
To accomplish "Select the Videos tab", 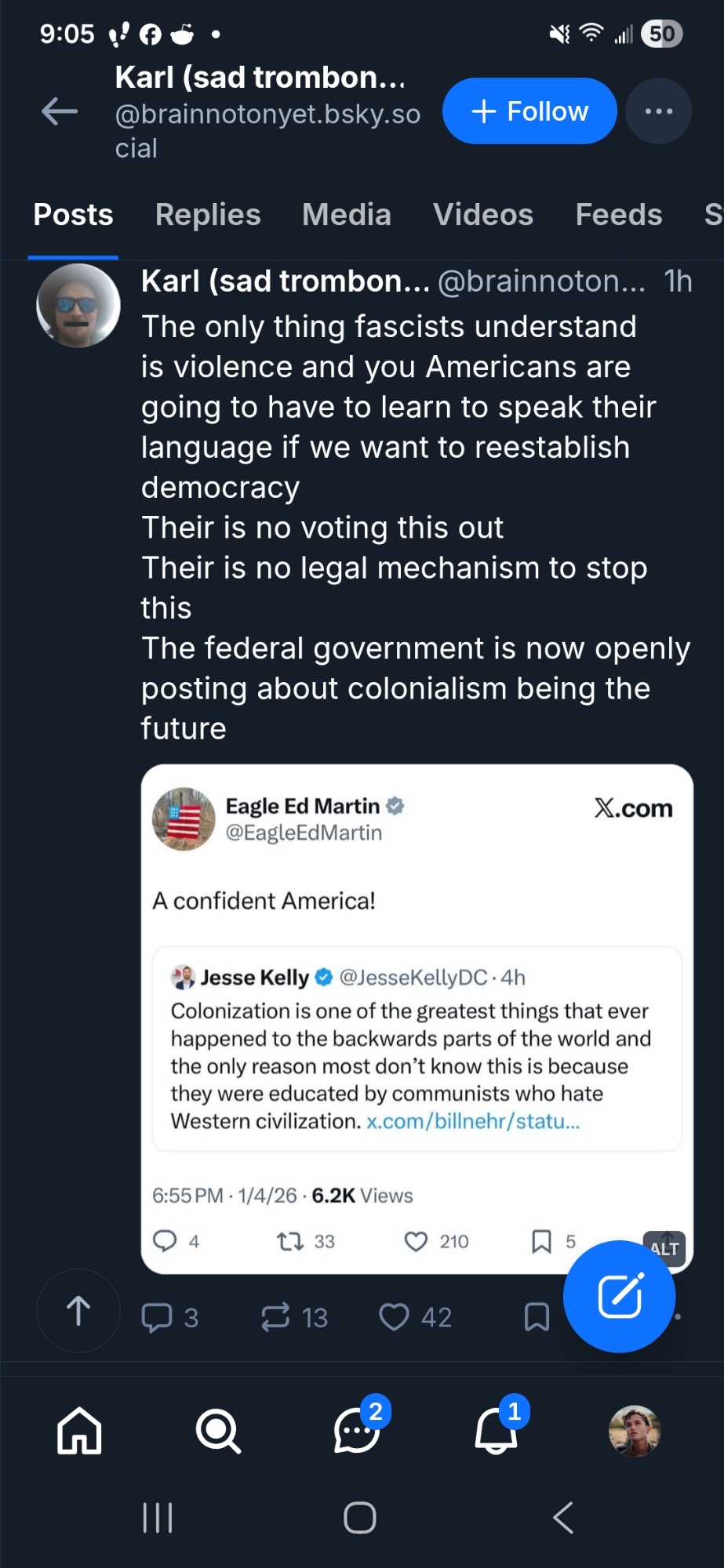I will 483,215.
